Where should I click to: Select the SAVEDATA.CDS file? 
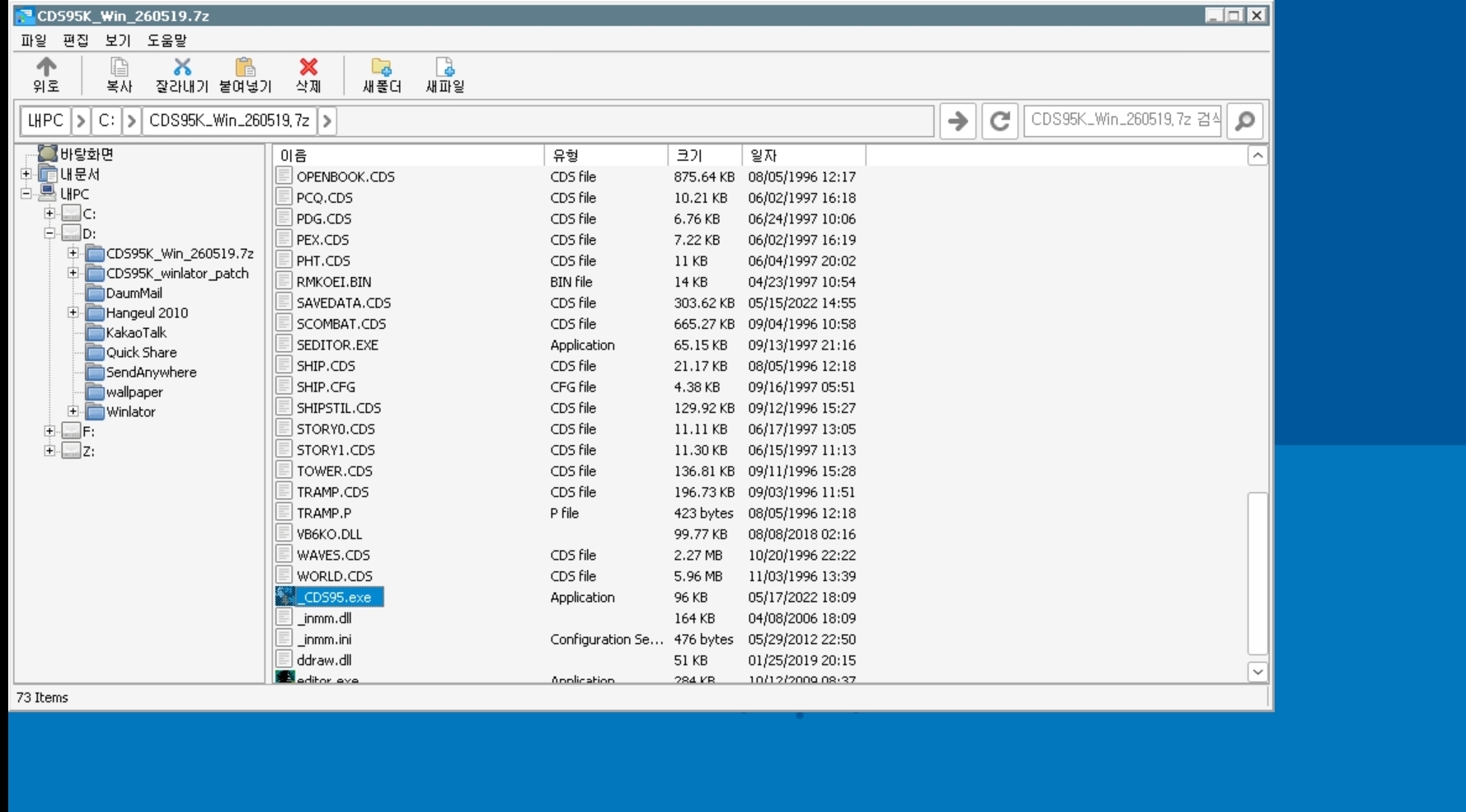point(344,303)
